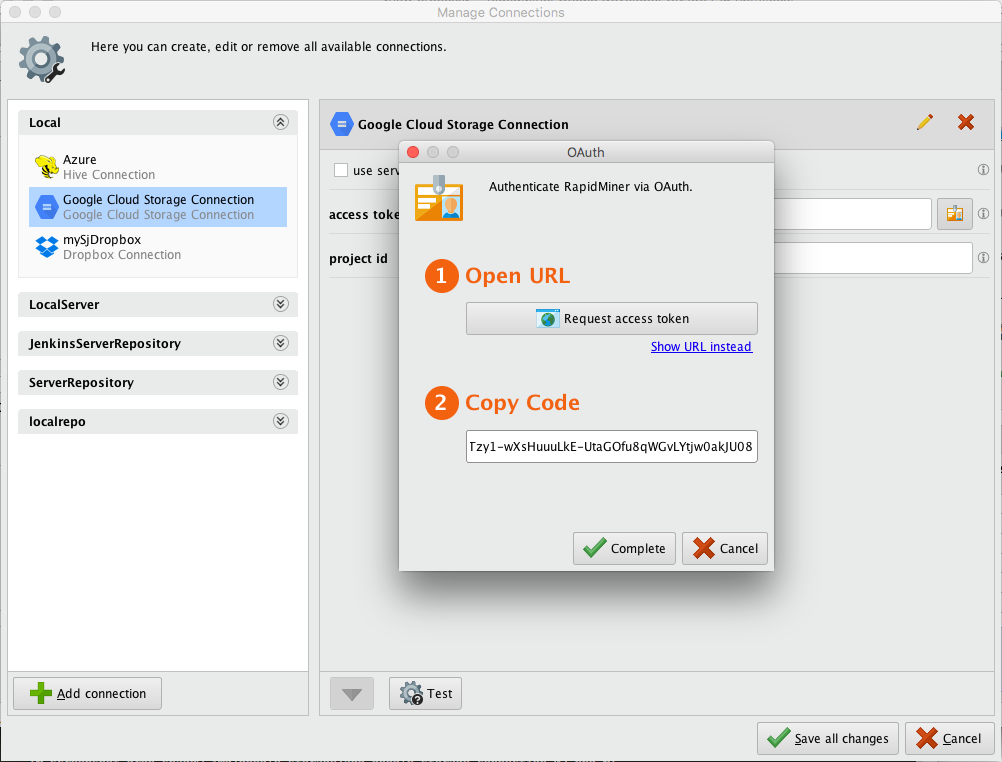Expand the localrepo section
Viewport: 1002px width, 762px height.
[281, 421]
